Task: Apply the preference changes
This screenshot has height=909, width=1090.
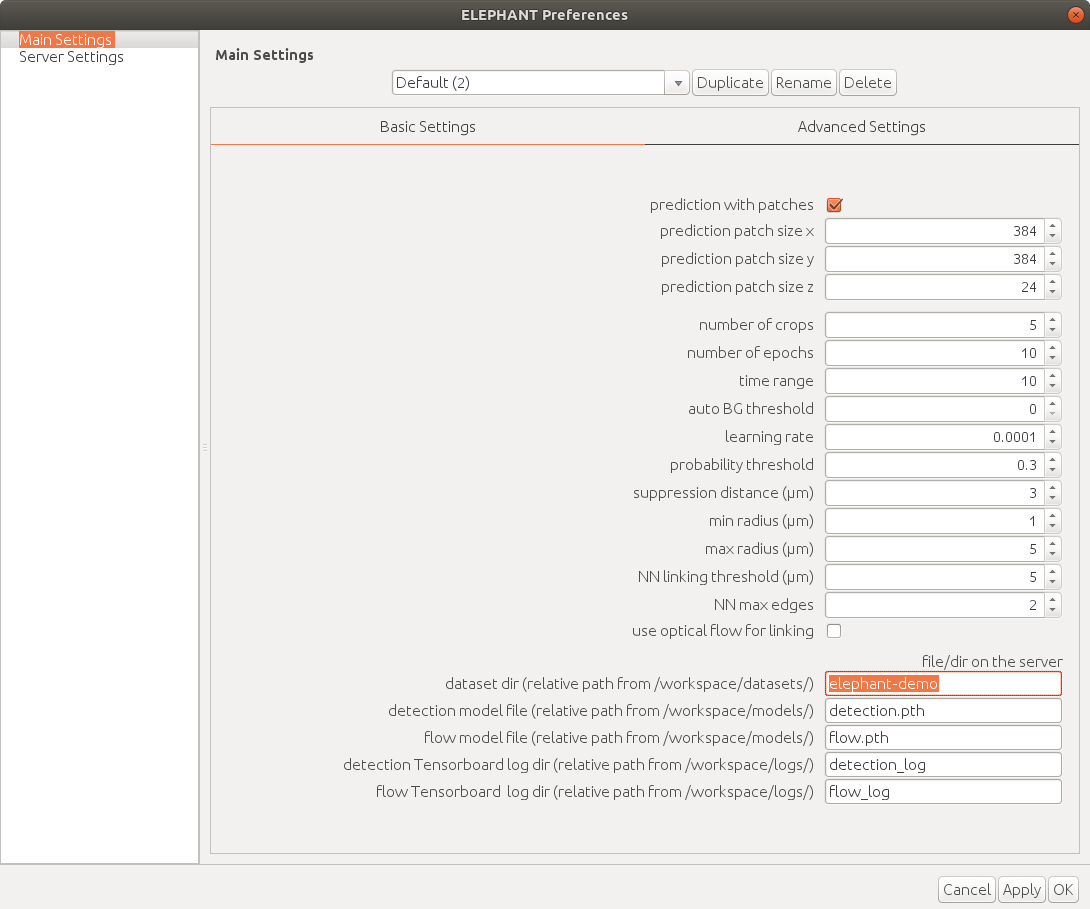Action: [1022, 890]
